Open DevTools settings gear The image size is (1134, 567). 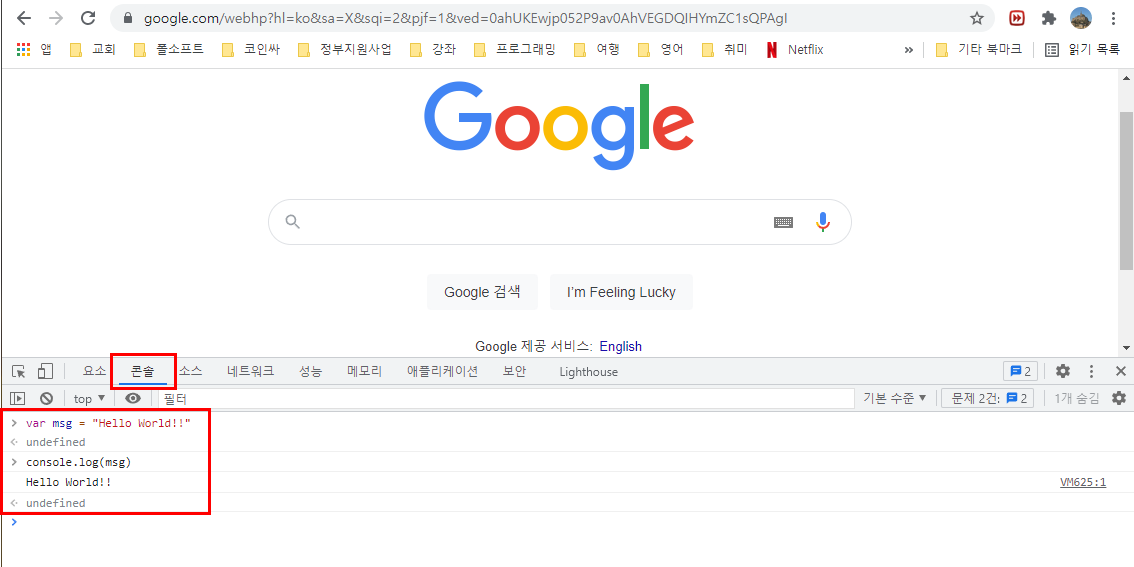[1062, 372]
